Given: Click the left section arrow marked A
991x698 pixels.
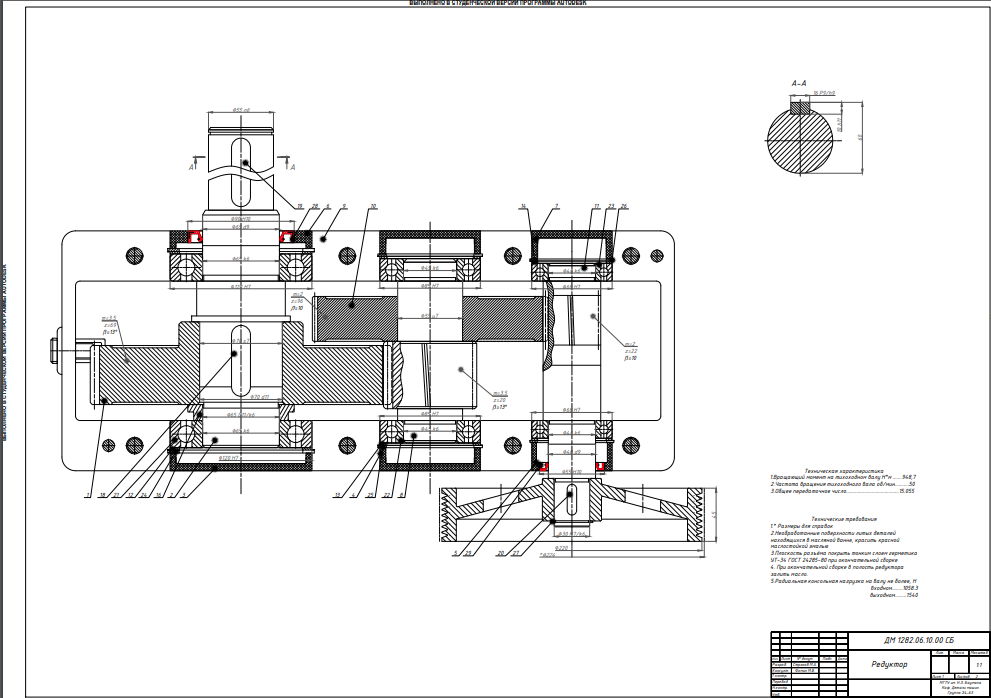Looking at the screenshot, I should coord(191,168).
